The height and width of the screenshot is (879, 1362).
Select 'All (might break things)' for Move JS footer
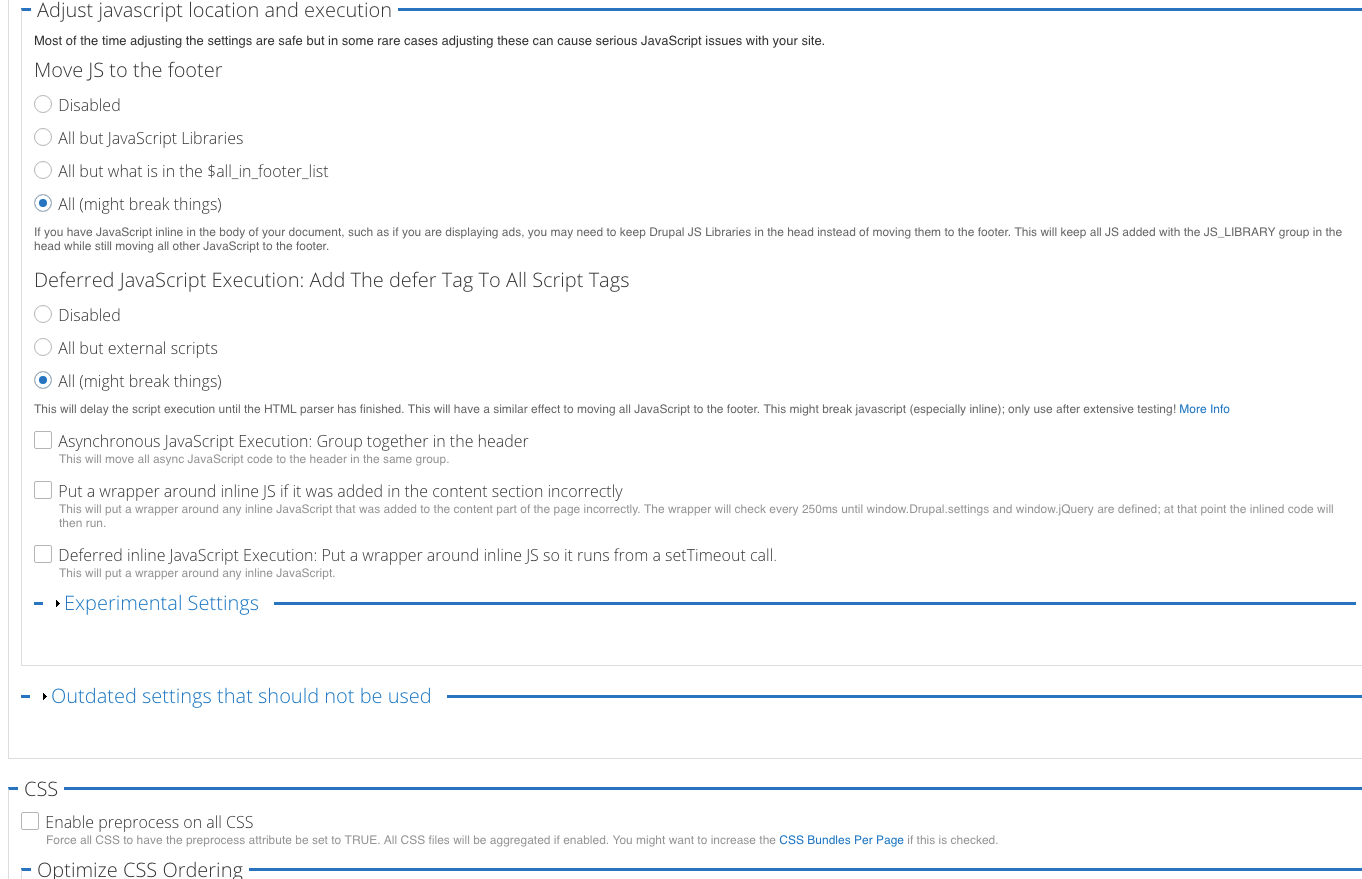43,204
